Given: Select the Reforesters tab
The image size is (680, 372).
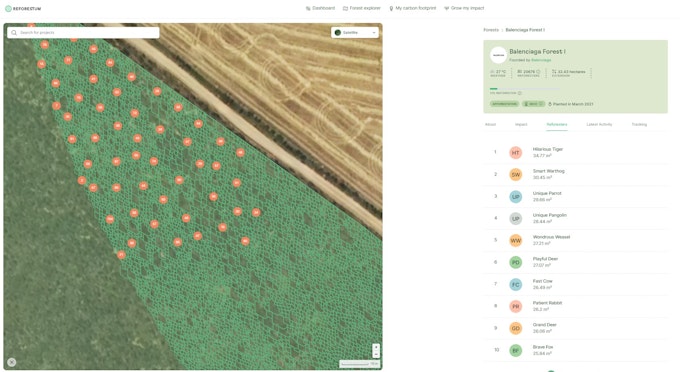Looking at the screenshot, I should coord(557,124).
